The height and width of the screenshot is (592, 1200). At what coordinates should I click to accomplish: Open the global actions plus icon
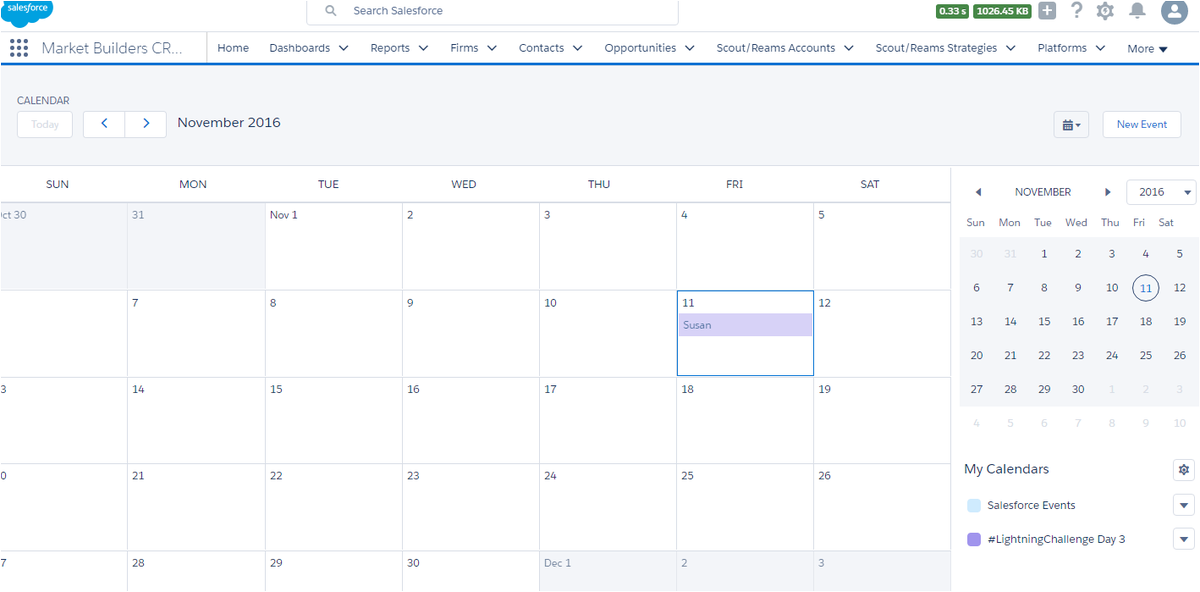tap(1047, 11)
